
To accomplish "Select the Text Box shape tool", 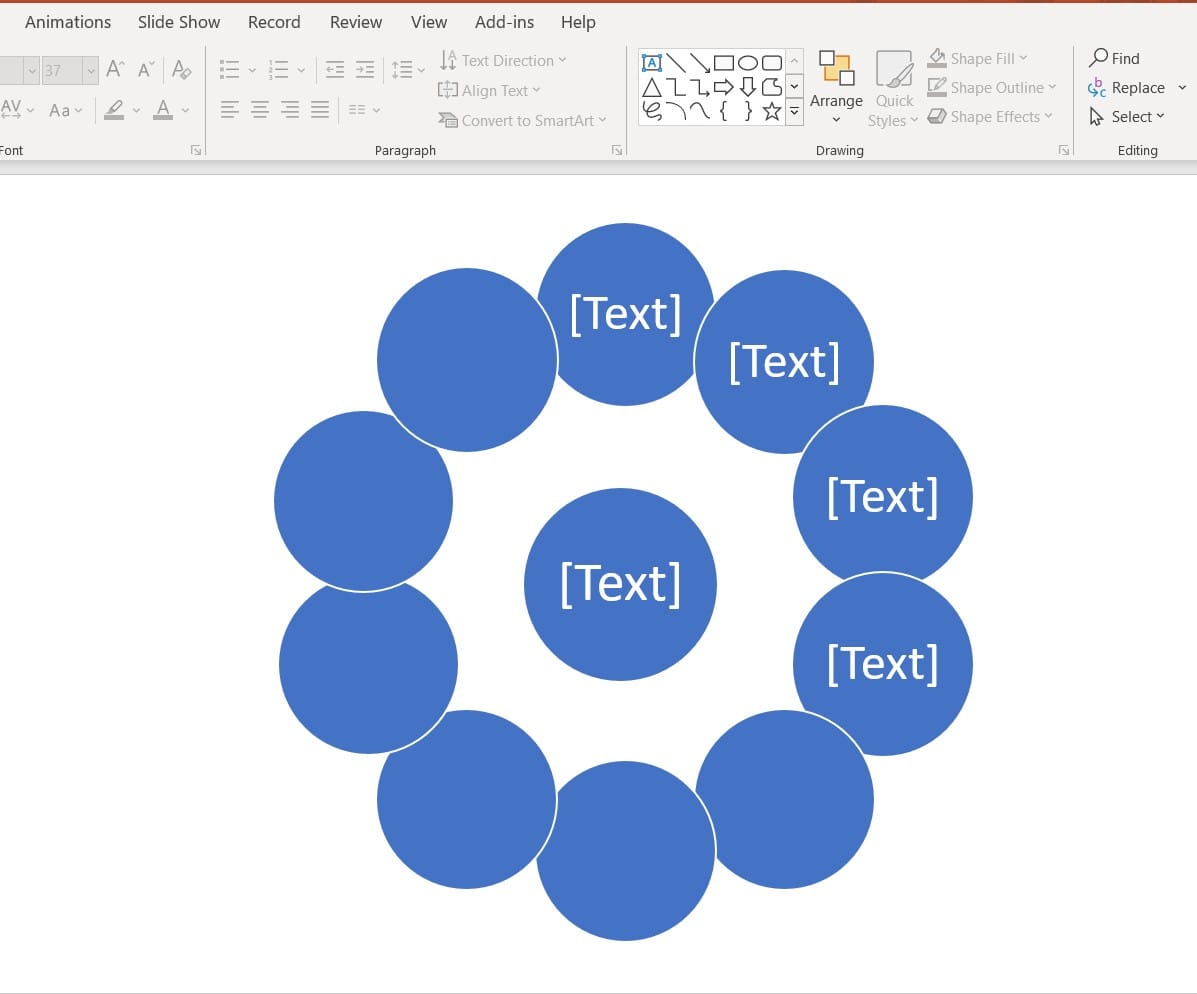I will coord(652,63).
